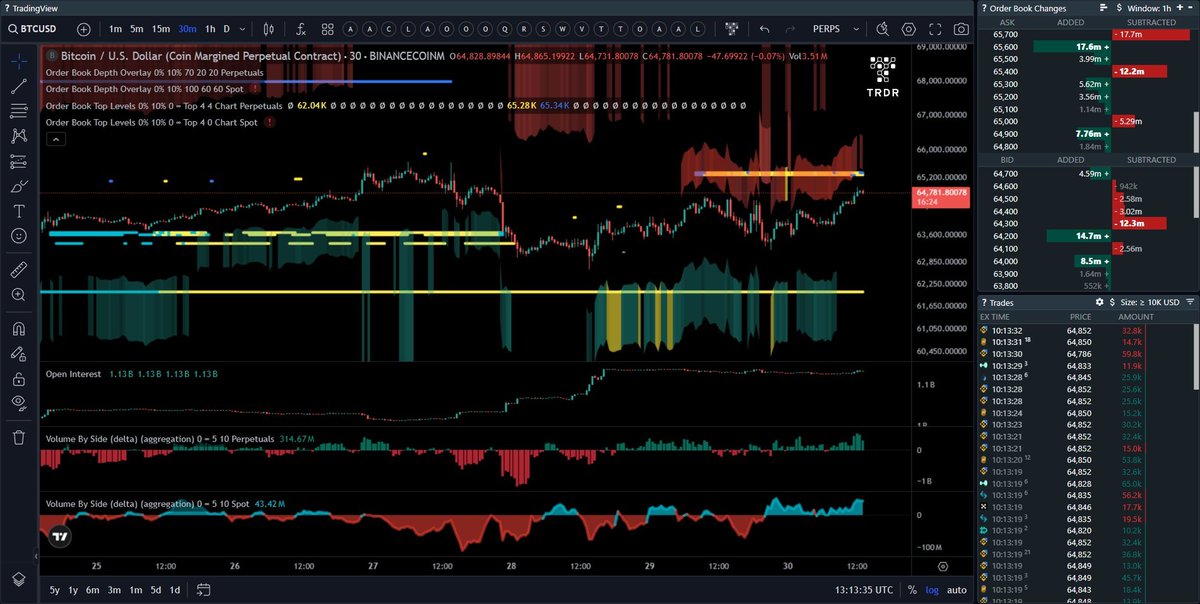Viewport: 1200px width, 604px height.
Task: Add symbol with the plus compare button
Action: [x=84, y=30]
